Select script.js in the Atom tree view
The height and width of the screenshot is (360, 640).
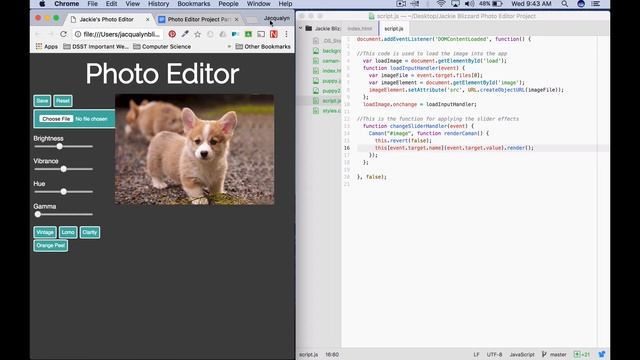pos(327,101)
